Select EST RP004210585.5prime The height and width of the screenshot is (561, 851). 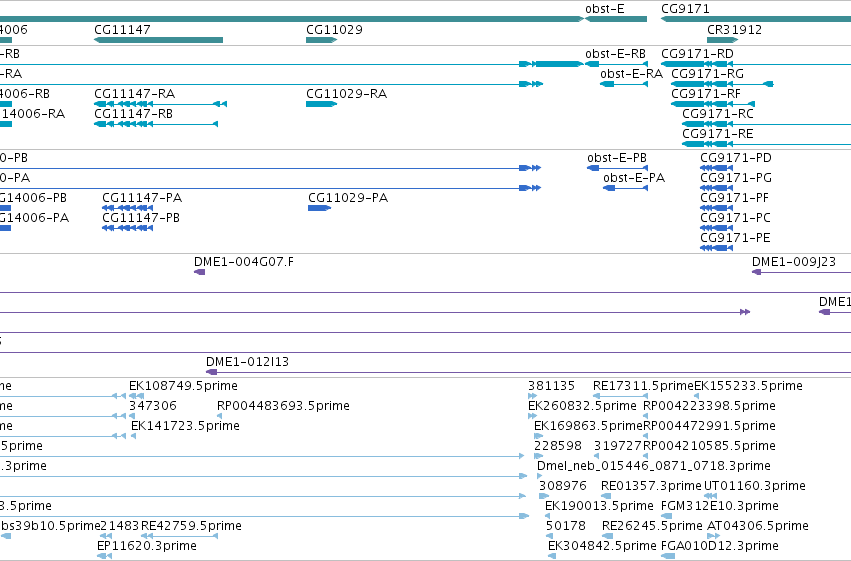pyautogui.click(x=709, y=446)
